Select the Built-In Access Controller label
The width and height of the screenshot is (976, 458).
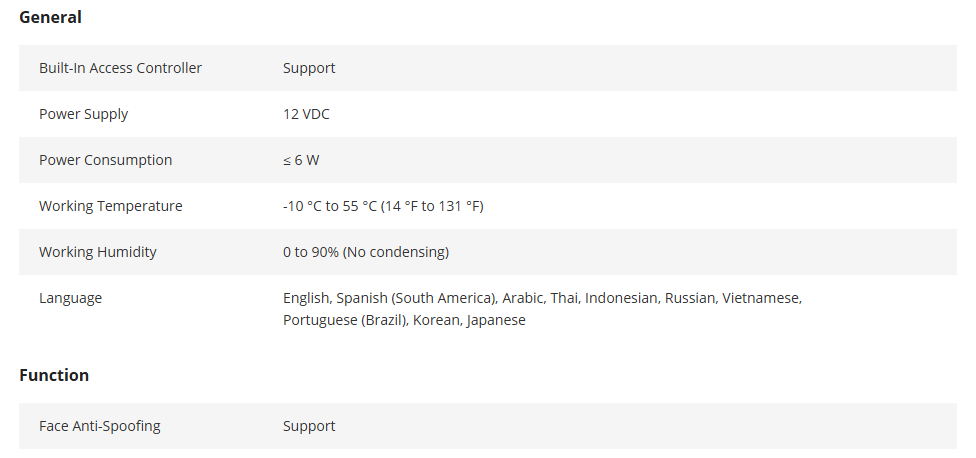[120, 68]
